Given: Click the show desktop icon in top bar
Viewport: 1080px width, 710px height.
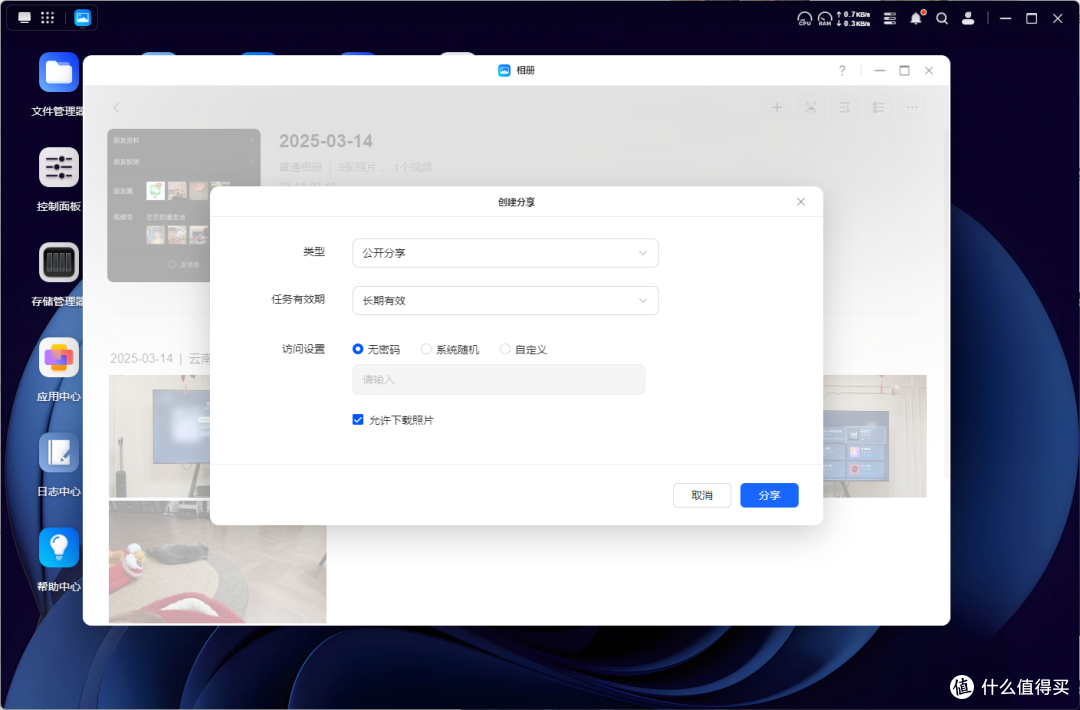Looking at the screenshot, I should 24,18.
